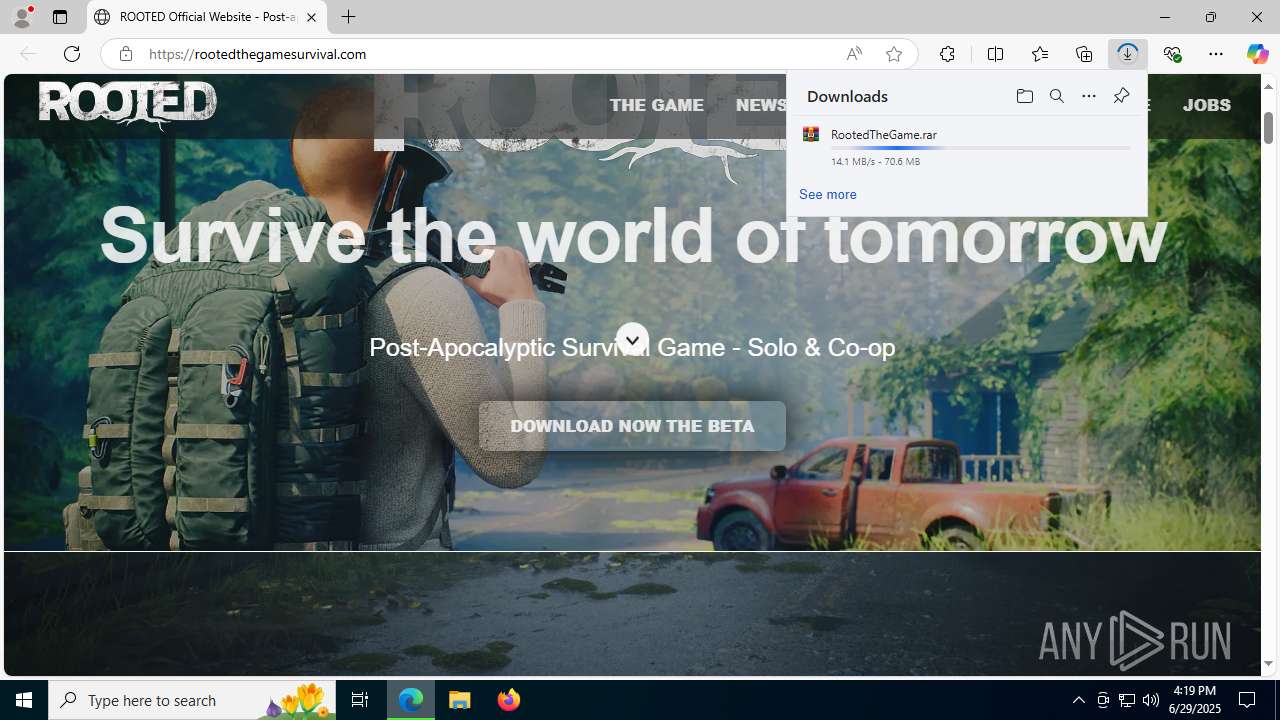1280x720 pixels.
Task: Open downloads folder from Downloads panel
Action: tap(1024, 96)
